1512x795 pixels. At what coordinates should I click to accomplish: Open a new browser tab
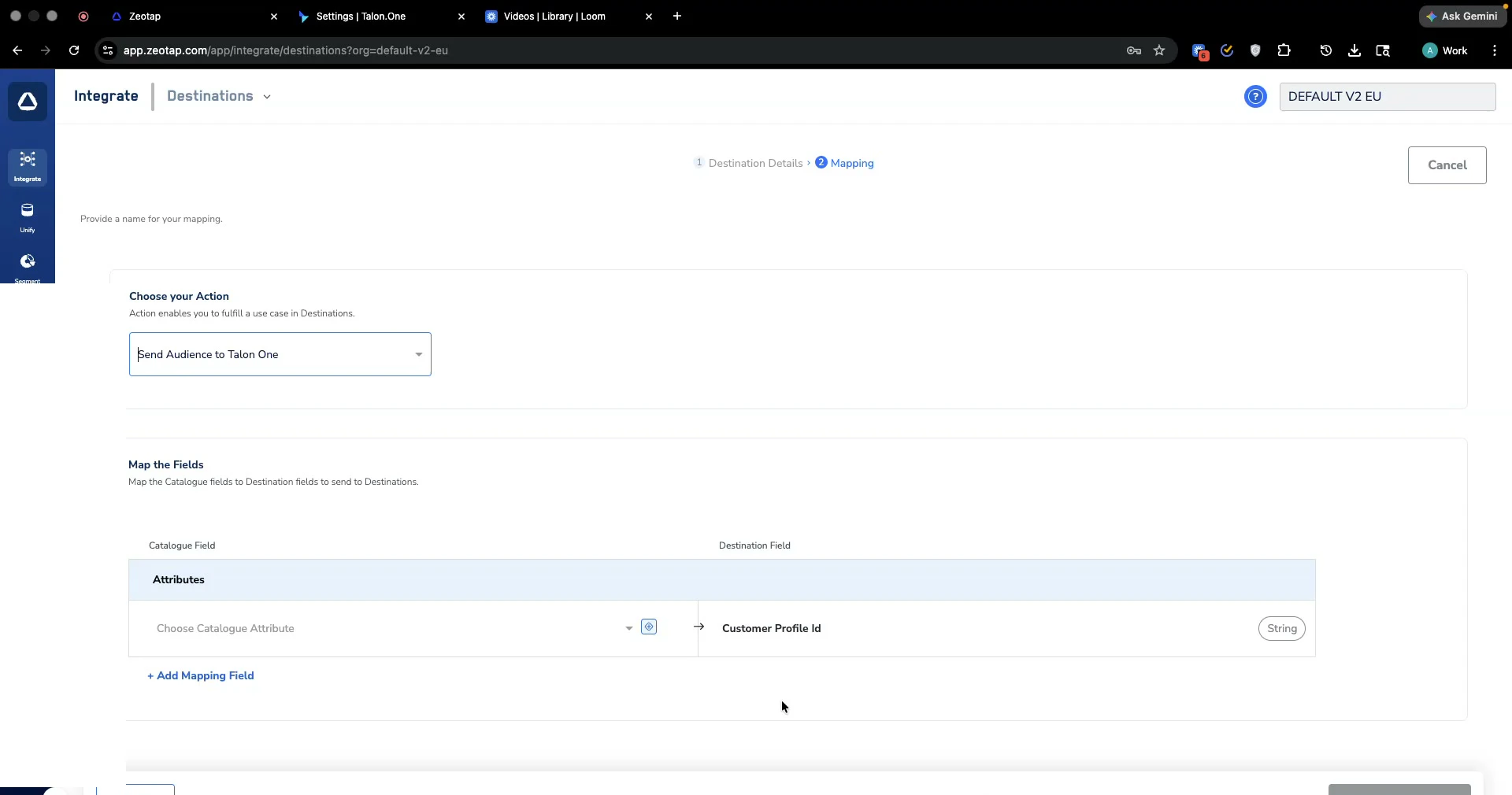[x=677, y=16]
